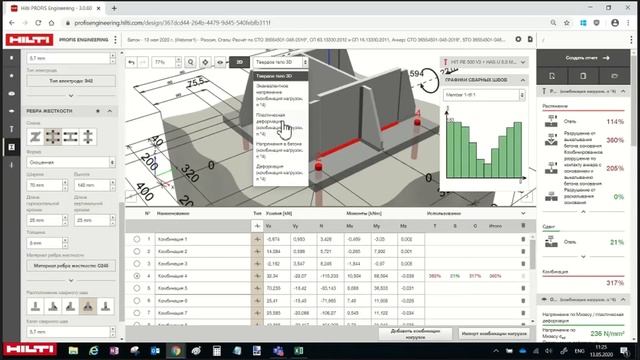Viewport: 640px width, 360px height.
Task: Click the zoom-to-fit magnifier icon
Action: click(x=191, y=62)
